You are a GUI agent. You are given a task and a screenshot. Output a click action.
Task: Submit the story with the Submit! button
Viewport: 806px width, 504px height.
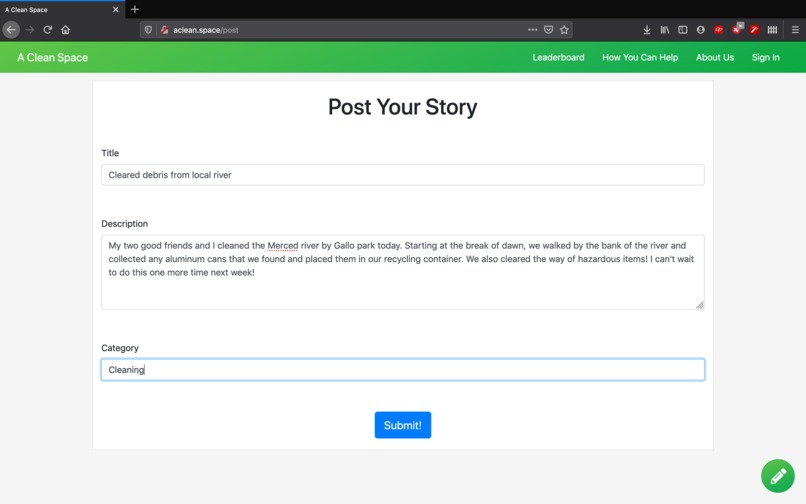[x=402, y=425]
